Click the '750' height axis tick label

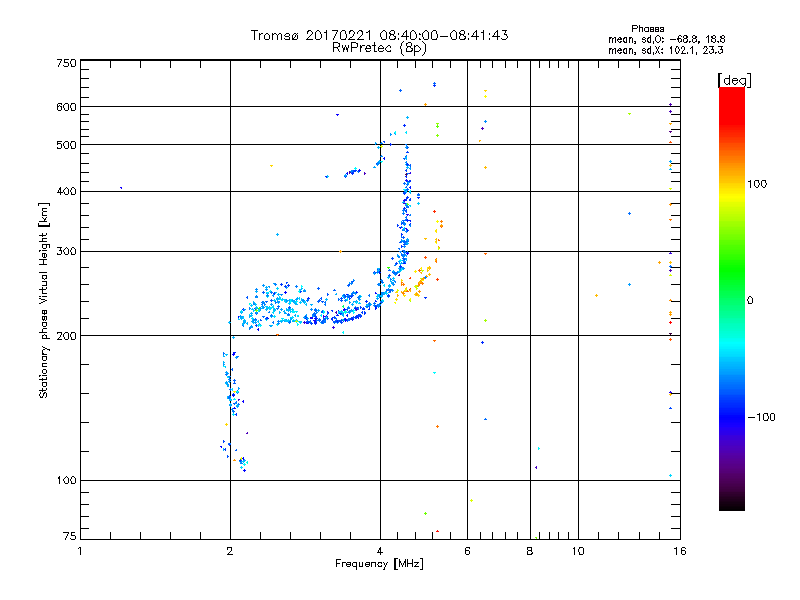[x=66, y=63]
